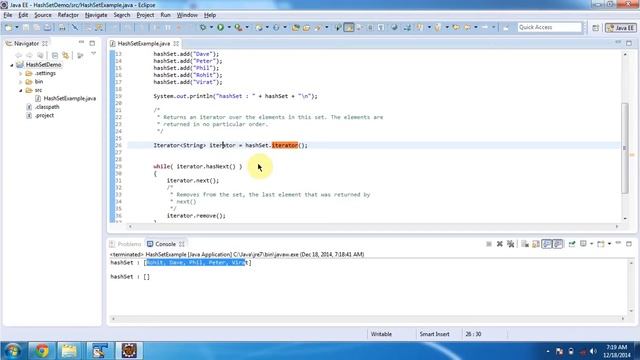The image size is (640, 360).
Task: Collapse the HashSetDemo project node
Action: click(12, 65)
